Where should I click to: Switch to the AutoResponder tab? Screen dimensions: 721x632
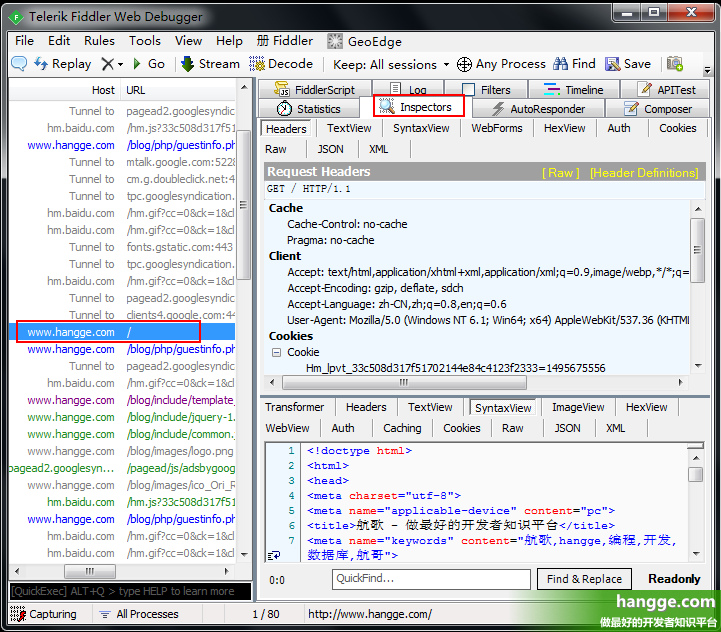(538, 109)
